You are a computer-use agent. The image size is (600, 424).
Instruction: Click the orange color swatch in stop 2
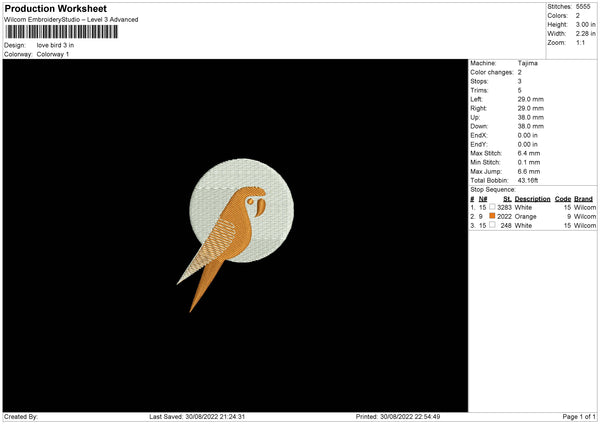(492, 216)
